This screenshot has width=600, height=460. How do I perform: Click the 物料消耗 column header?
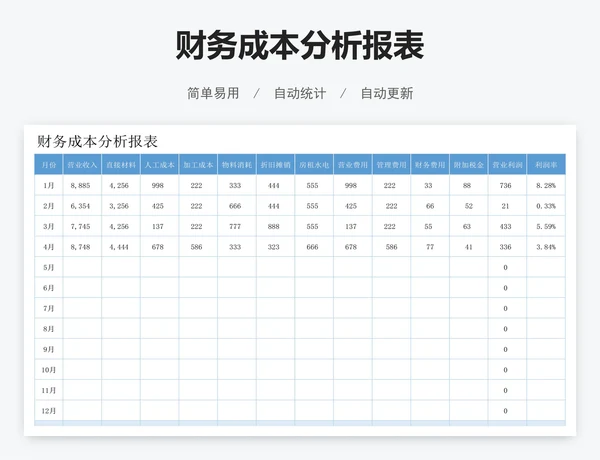tap(237, 165)
